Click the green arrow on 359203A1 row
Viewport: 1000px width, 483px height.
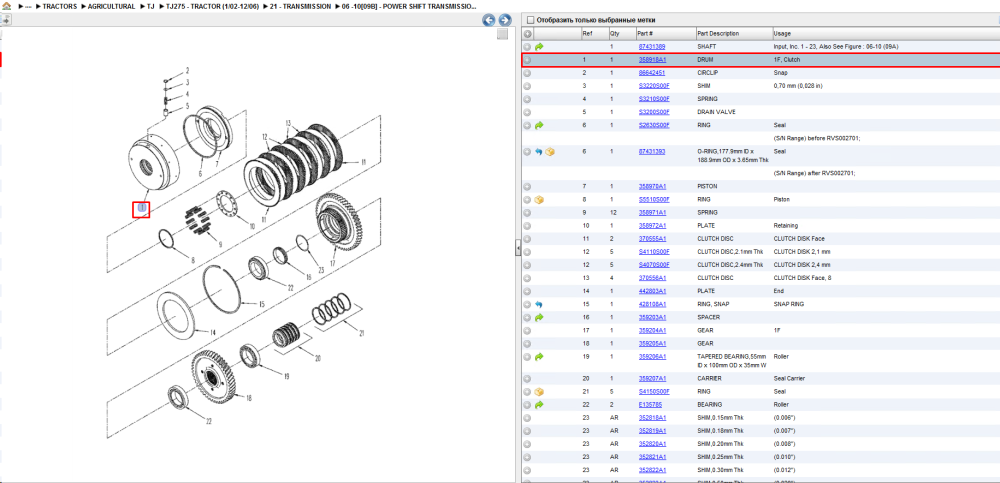click(x=539, y=317)
